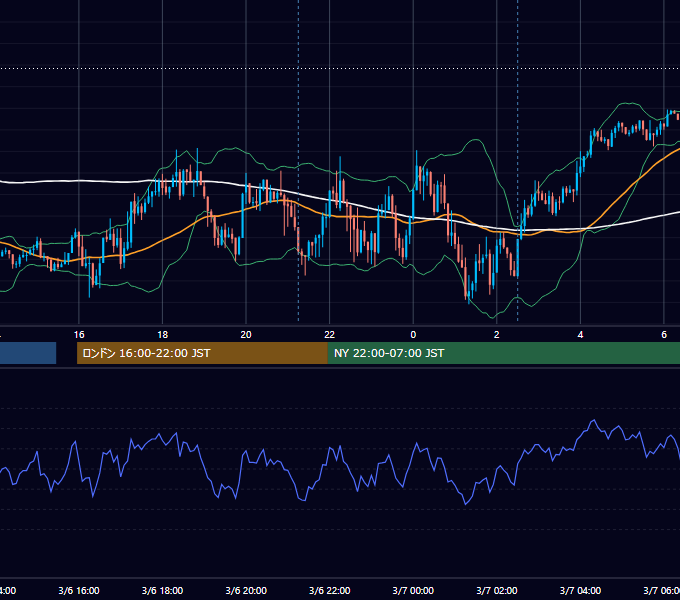Click the 3/6 16:00 date label
This screenshot has width=680, height=600.
(x=79, y=590)
